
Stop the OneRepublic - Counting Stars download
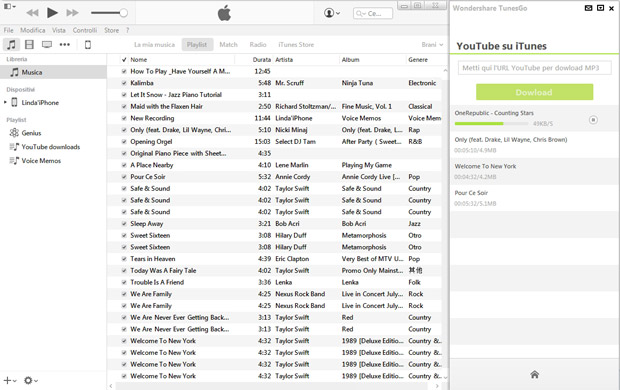coord(593,119)
